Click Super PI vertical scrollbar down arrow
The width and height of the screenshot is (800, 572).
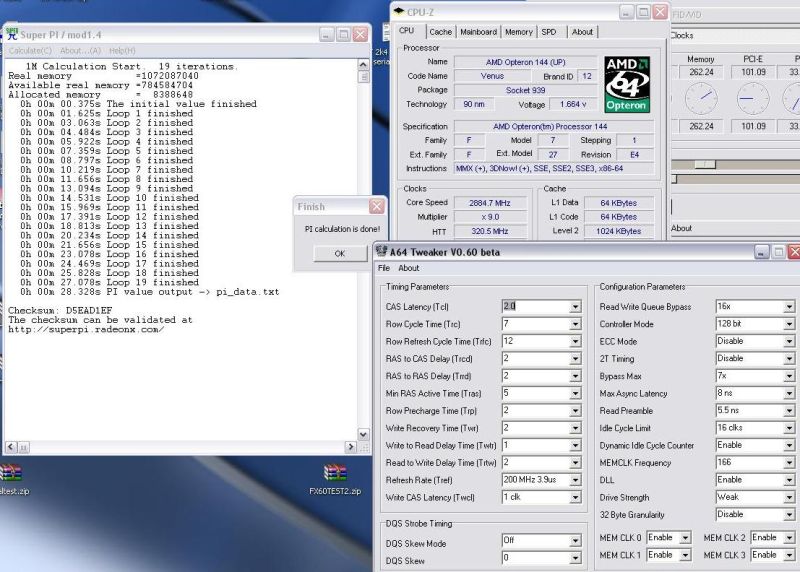point(363,435)
